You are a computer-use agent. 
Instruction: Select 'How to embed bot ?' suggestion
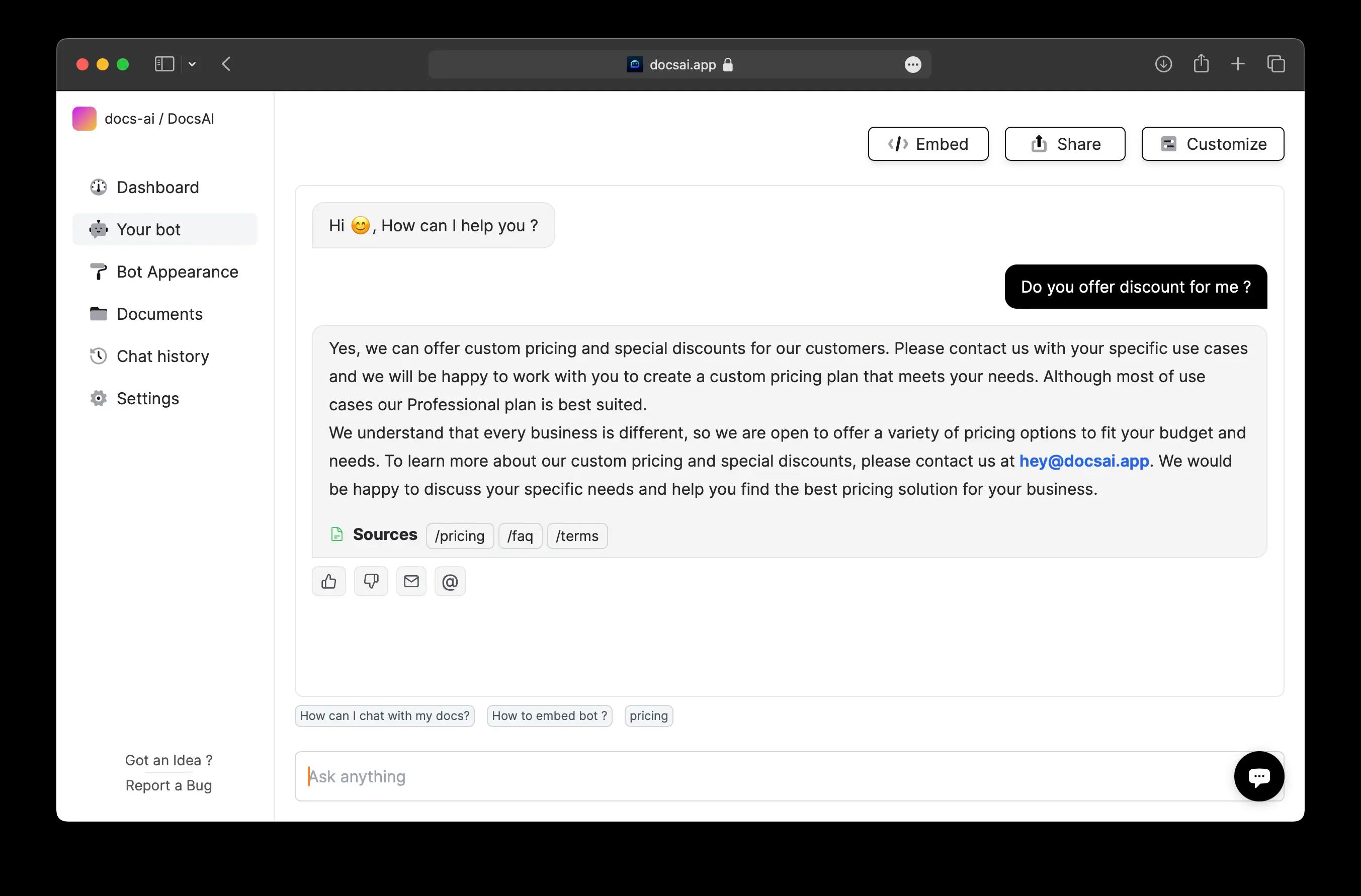point(549,716)
